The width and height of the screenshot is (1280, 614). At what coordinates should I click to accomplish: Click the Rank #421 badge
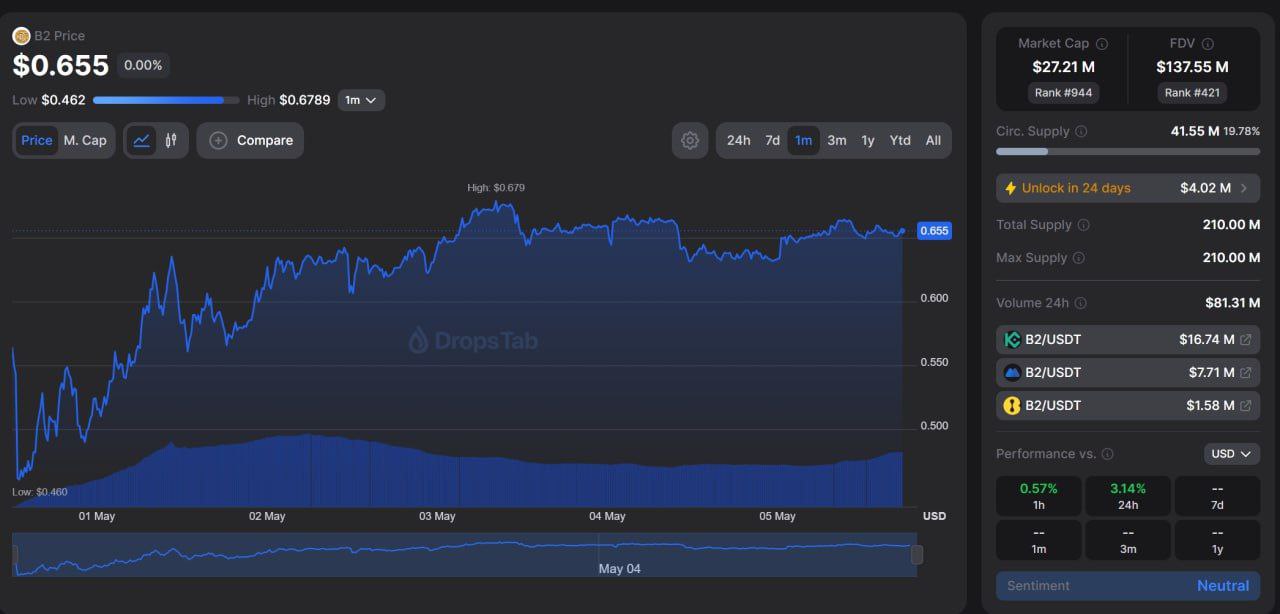[x=1192, y=93]
